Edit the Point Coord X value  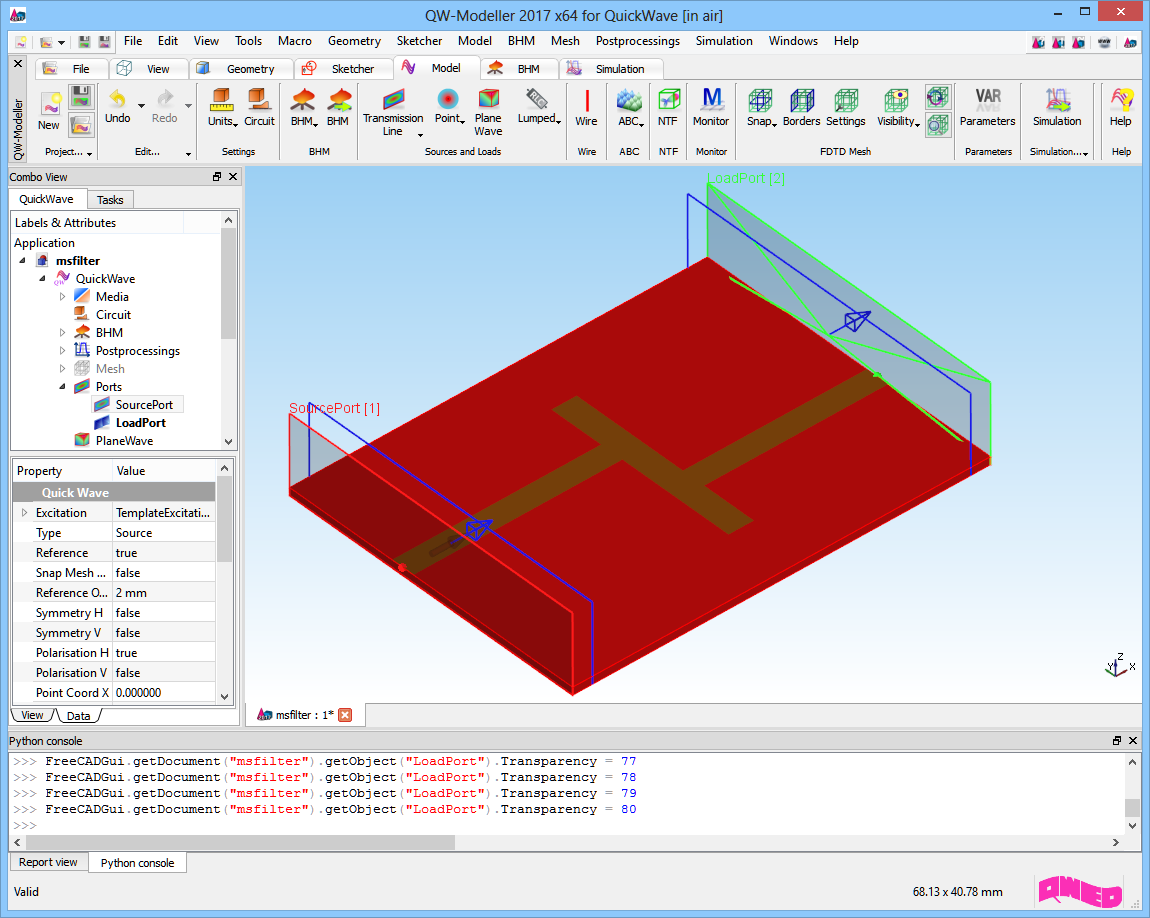[164, 693]
